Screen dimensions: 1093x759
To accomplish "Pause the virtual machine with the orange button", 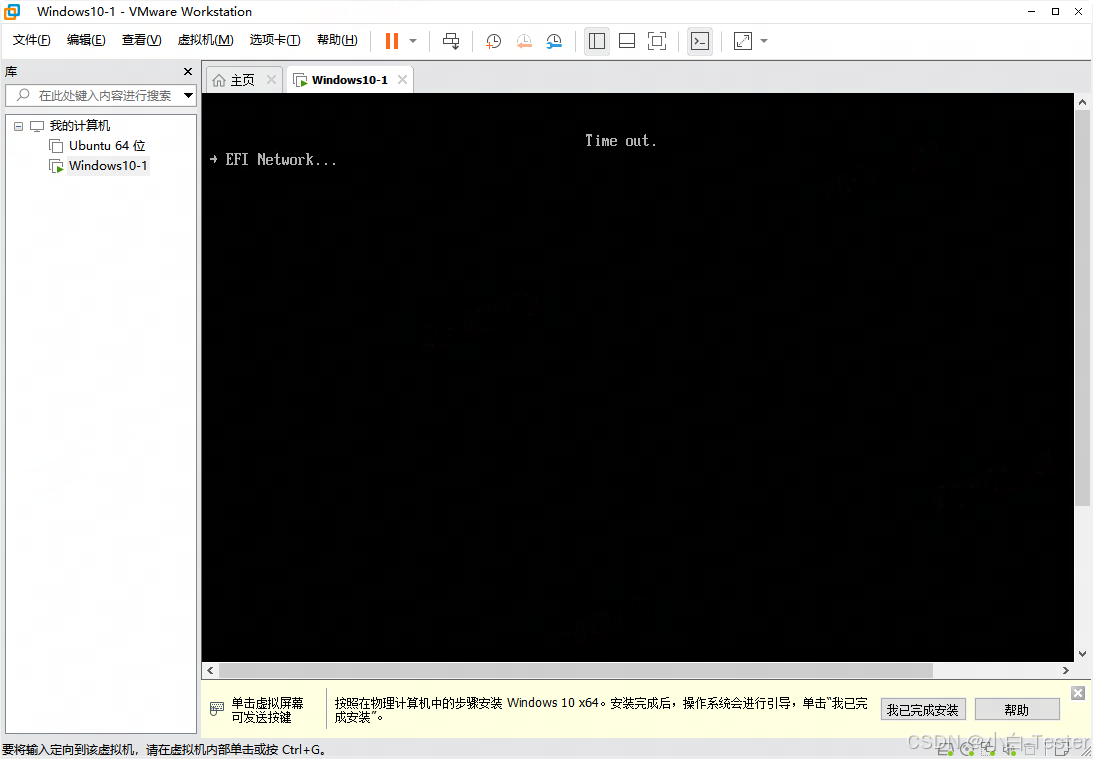I will 392,41.
